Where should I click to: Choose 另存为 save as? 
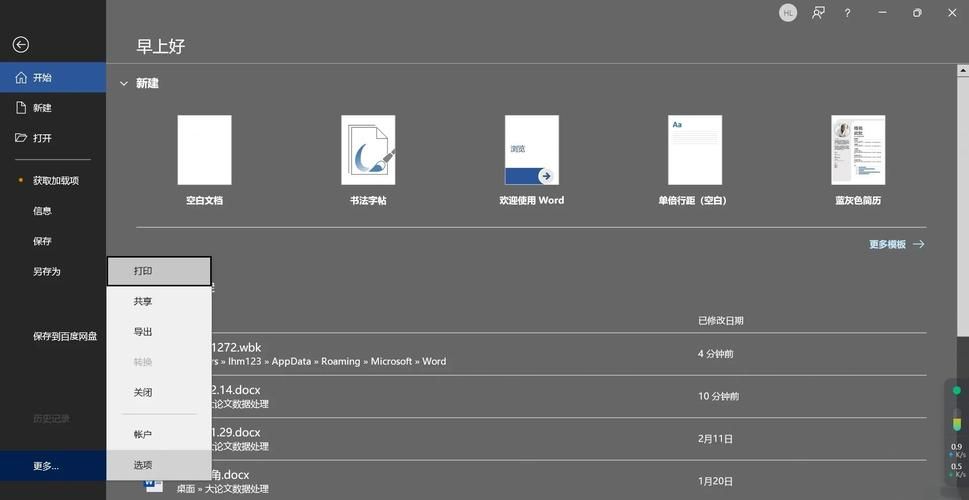click(x=53, y=271)
